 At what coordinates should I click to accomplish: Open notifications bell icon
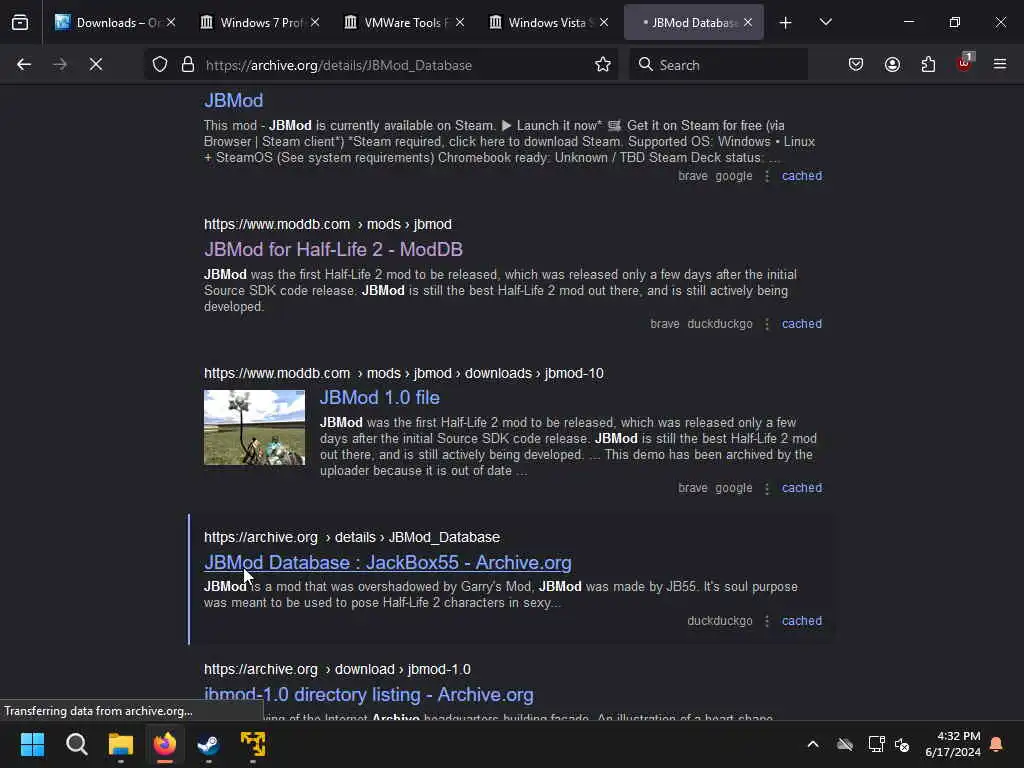click(997, 744)
